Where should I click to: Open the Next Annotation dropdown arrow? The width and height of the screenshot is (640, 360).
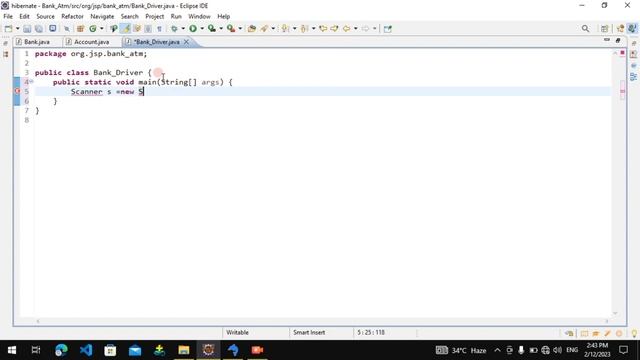[294, 29]
